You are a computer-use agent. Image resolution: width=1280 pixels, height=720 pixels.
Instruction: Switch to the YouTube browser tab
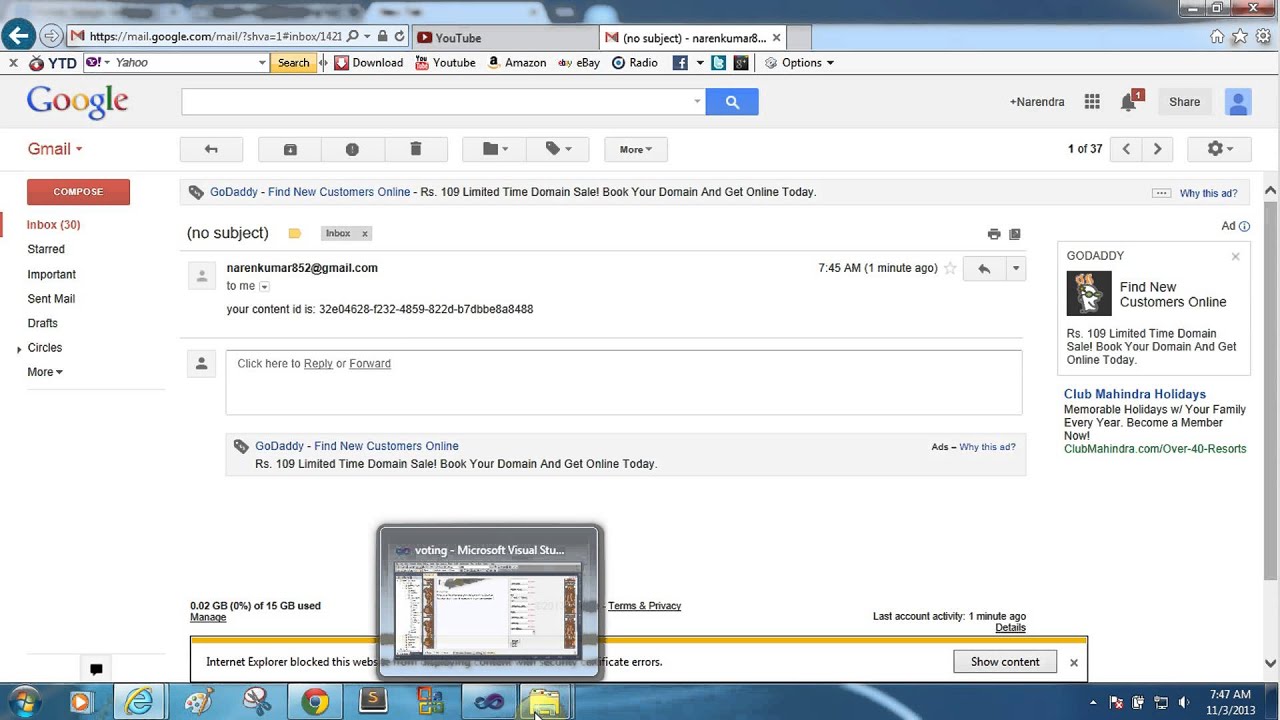tap(505, 38)
